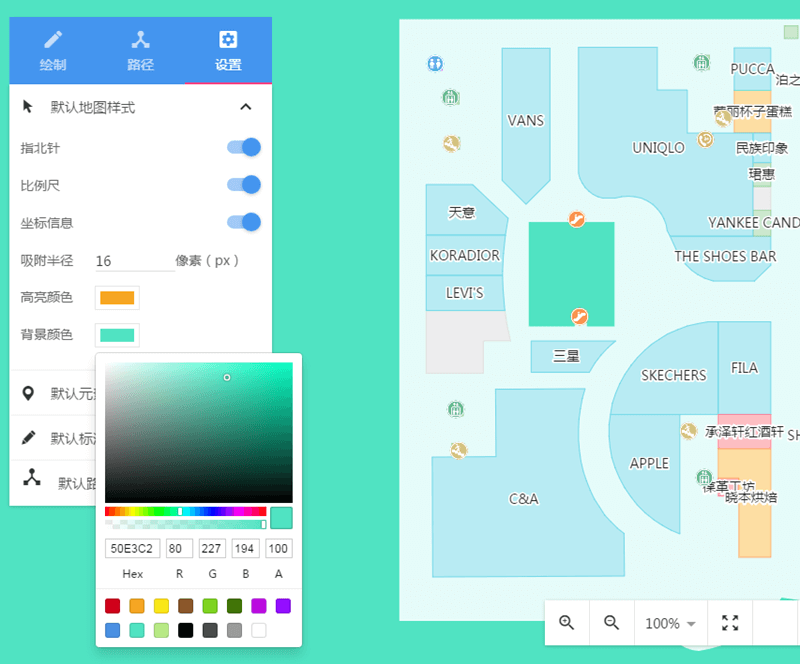
Task: Click the alpha transparency slider in the color picker
Action: pos(186,524)
